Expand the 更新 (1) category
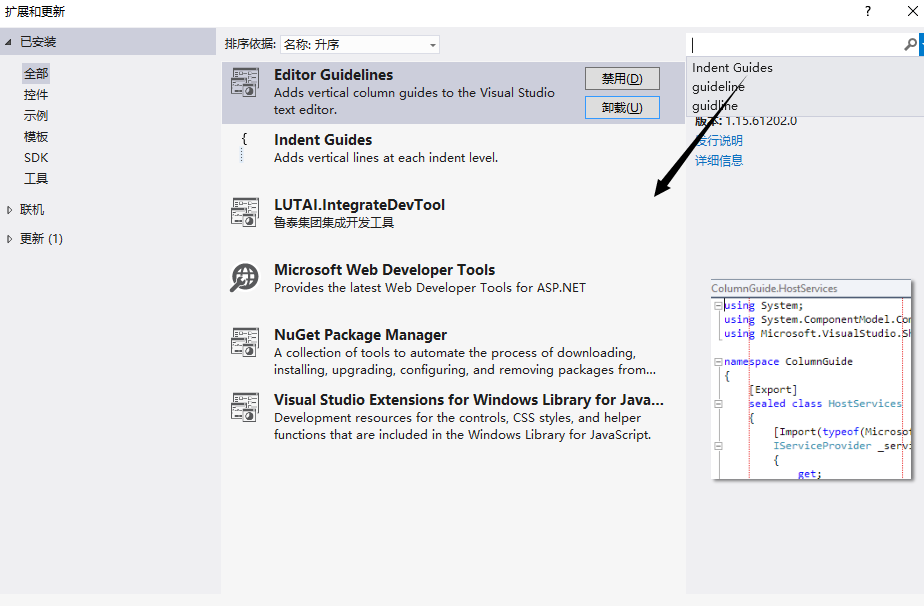 pyautogui.click(x=9, y=239)
